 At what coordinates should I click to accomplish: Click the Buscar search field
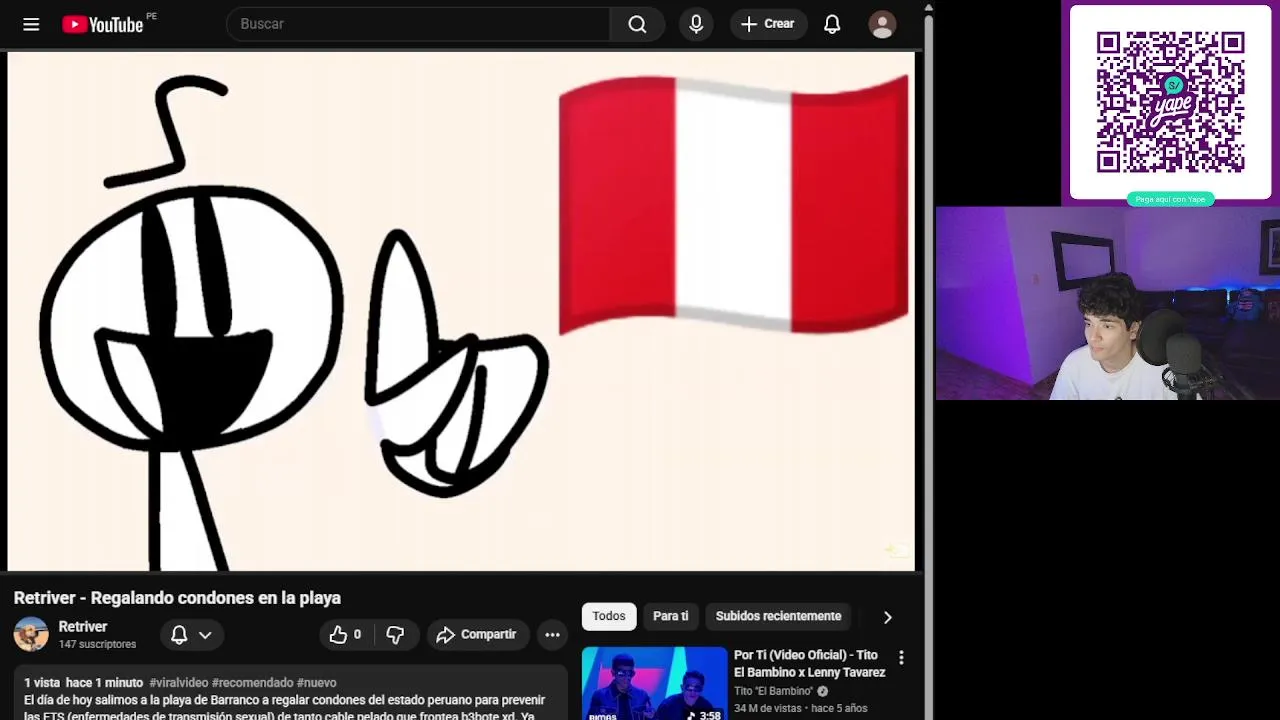(418, 24)
